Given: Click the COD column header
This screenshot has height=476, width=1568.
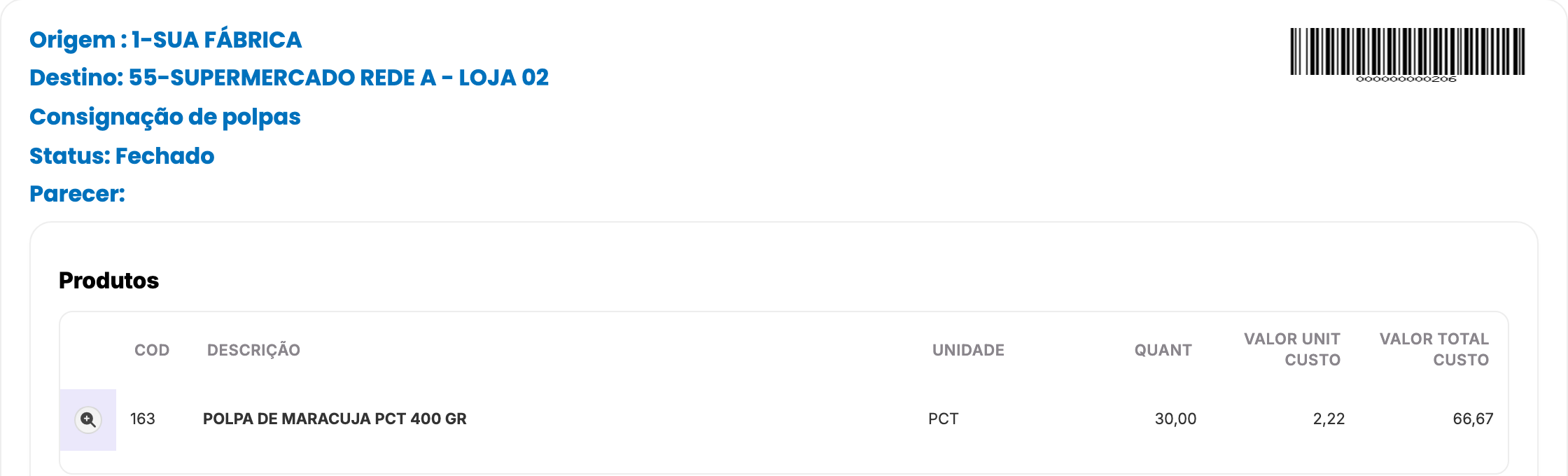Looking at the screenshot, I should [x=152, y=350].
